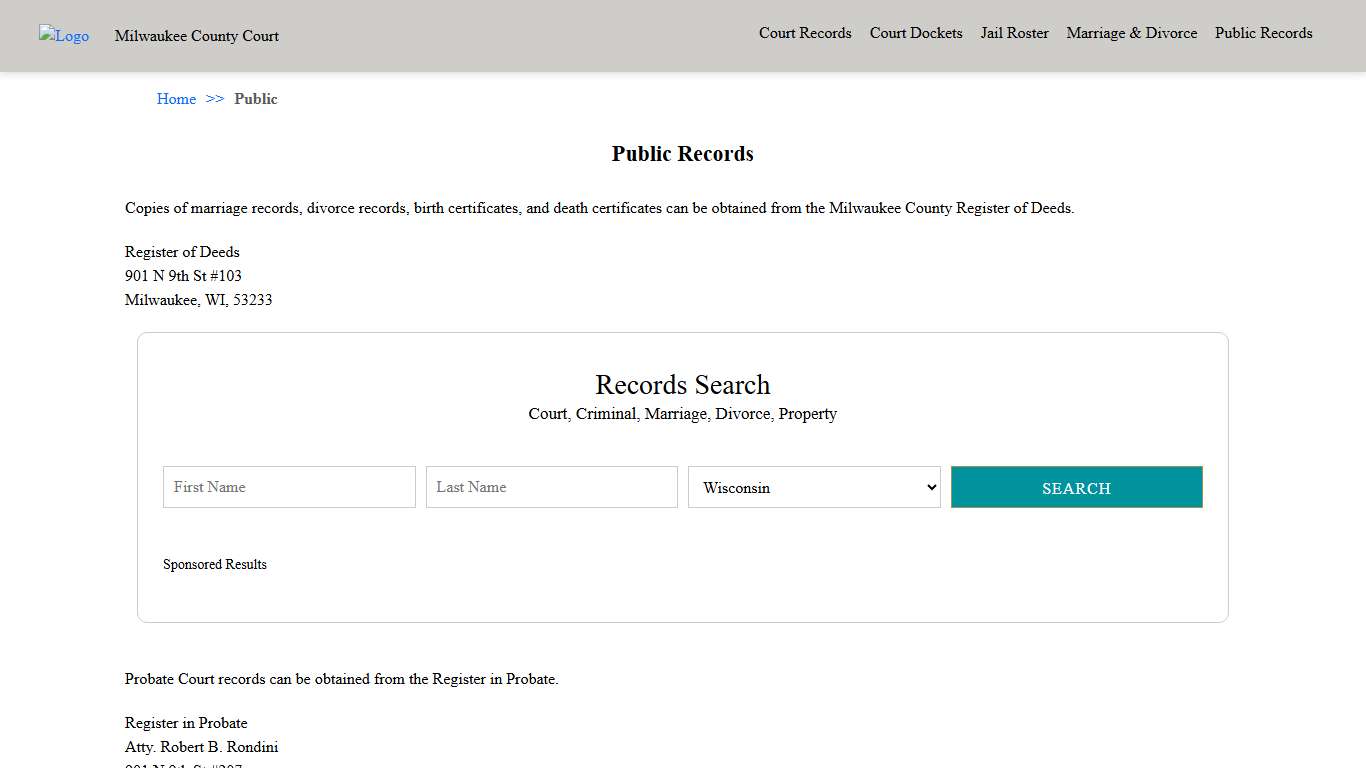This screenshot has width=1366, height=768.
Task: Click the Records Search heading
Action: click(682, 385)
